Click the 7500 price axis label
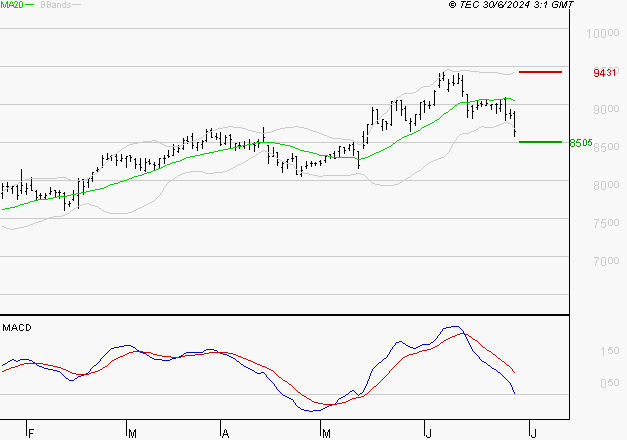 606,223
